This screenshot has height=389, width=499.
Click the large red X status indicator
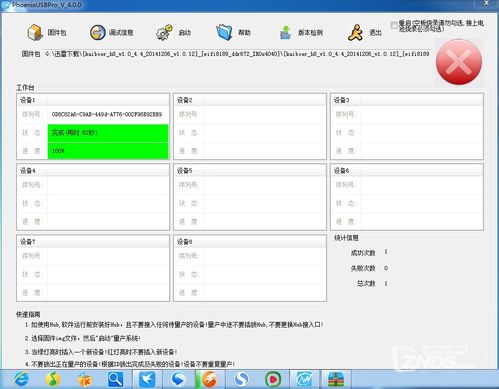tap(459, 62)
